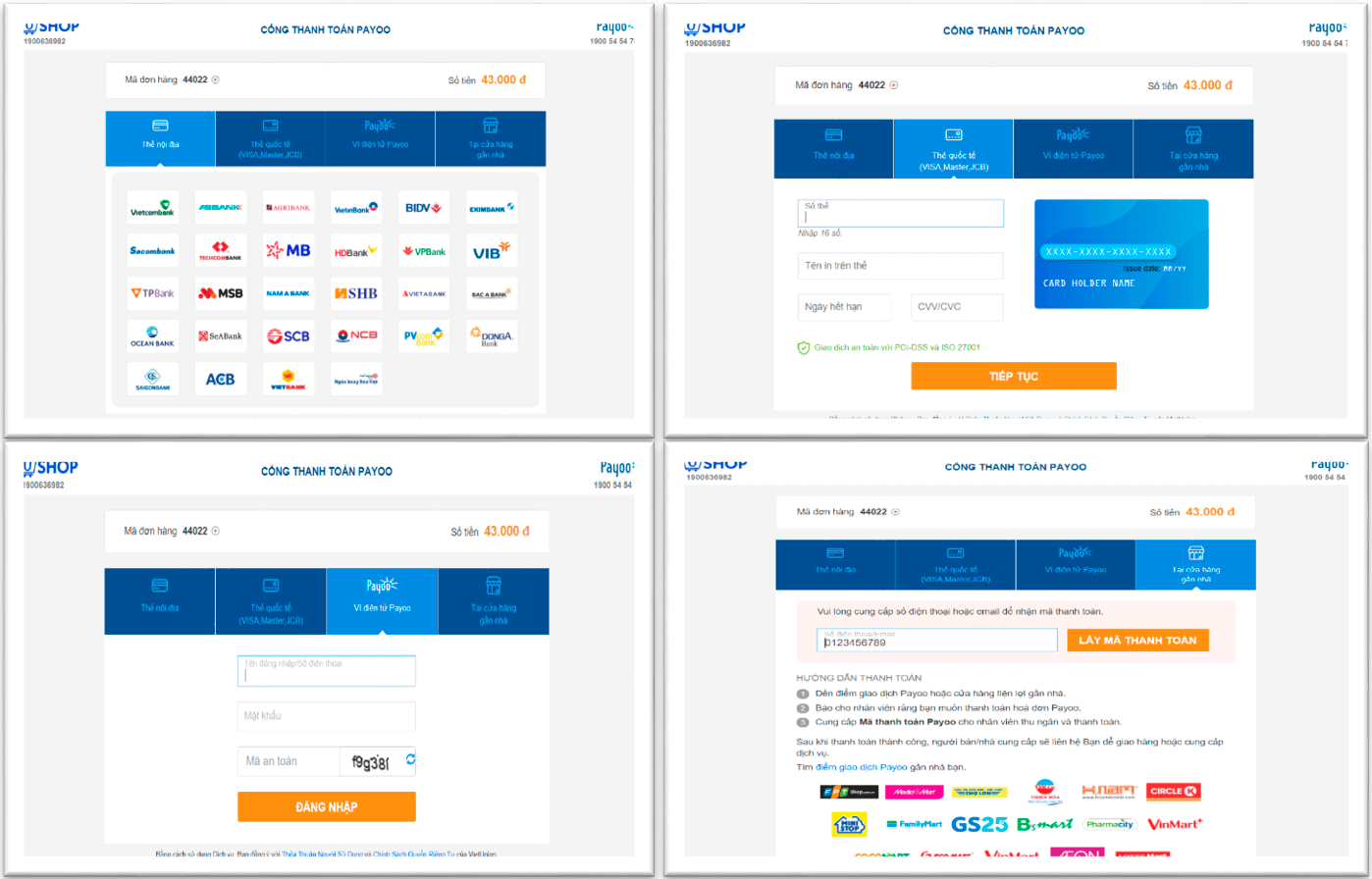Choose the Agribank logo
1372x879 pixels.
click(x=289, y=208)
